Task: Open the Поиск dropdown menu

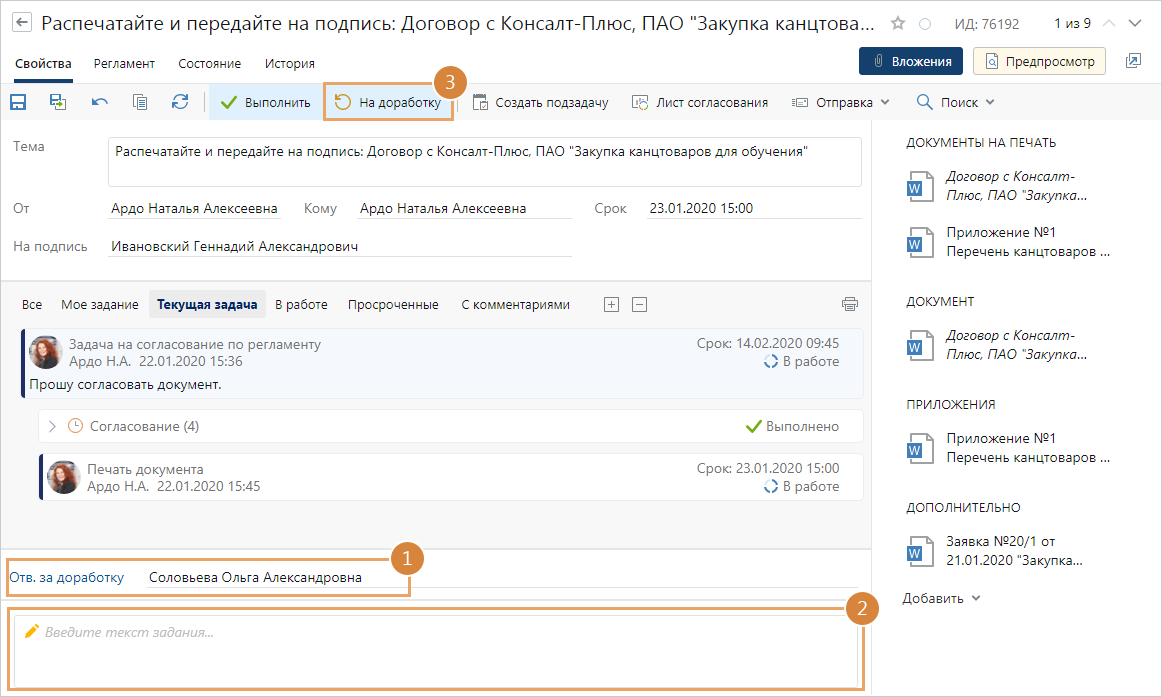Action: pyautogui.click(x=956, y=102)
